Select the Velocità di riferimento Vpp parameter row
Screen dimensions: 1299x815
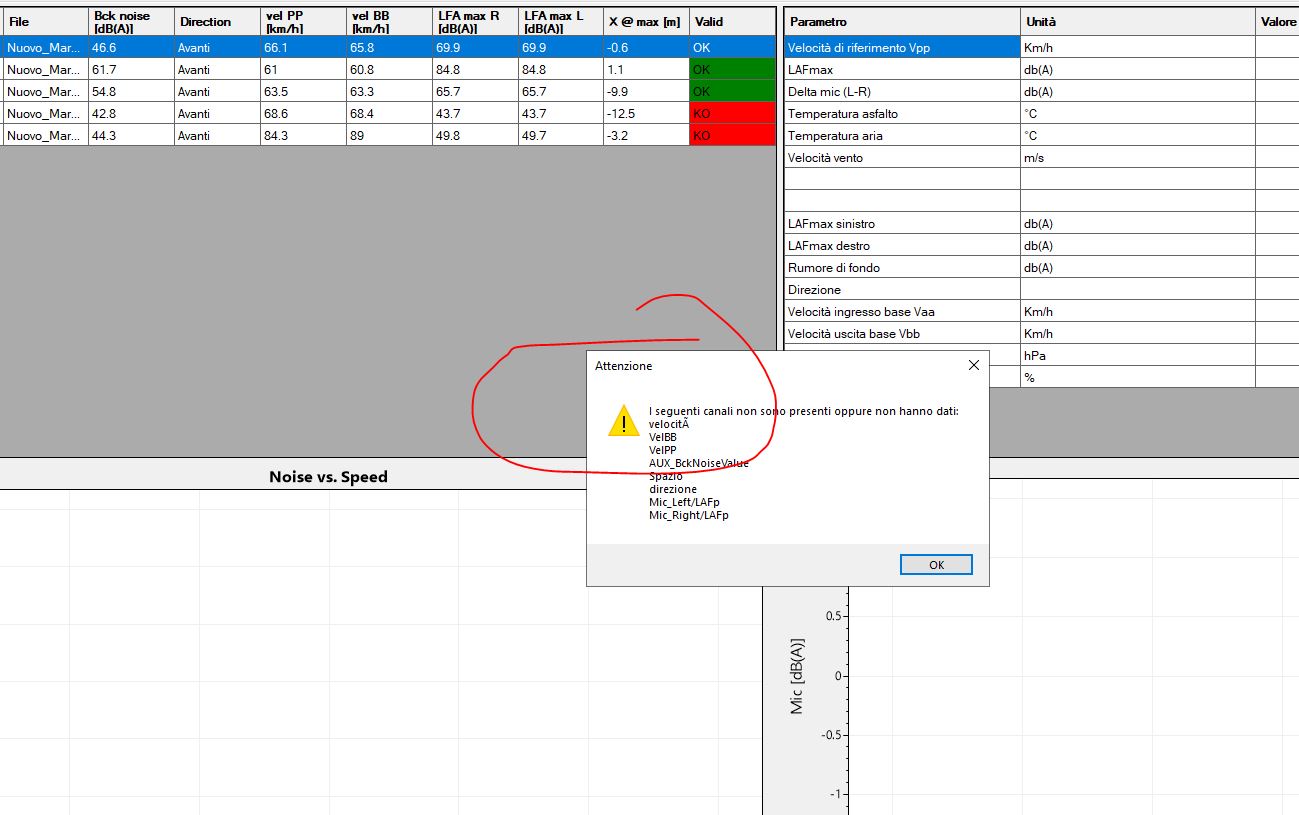pyautogui.click(x=900, y=48)
